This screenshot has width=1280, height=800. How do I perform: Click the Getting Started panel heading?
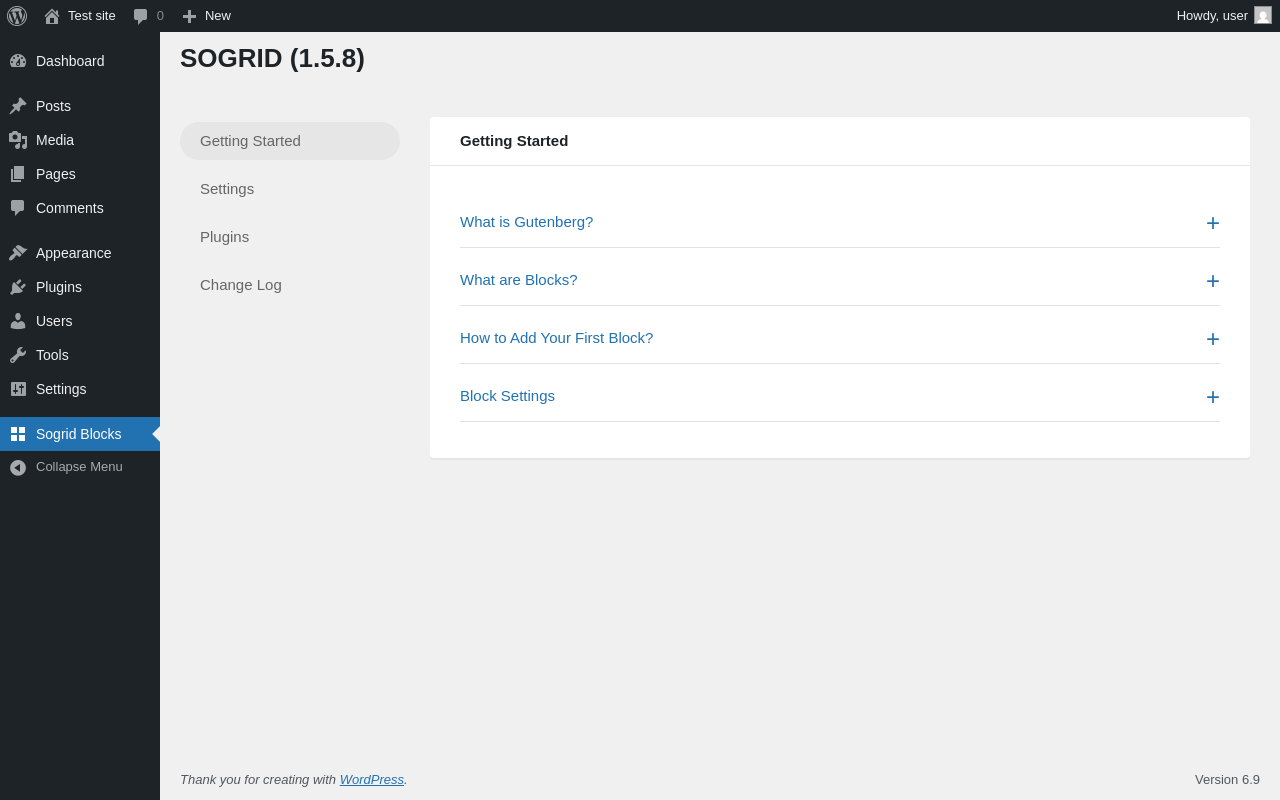tap(514, 141)
